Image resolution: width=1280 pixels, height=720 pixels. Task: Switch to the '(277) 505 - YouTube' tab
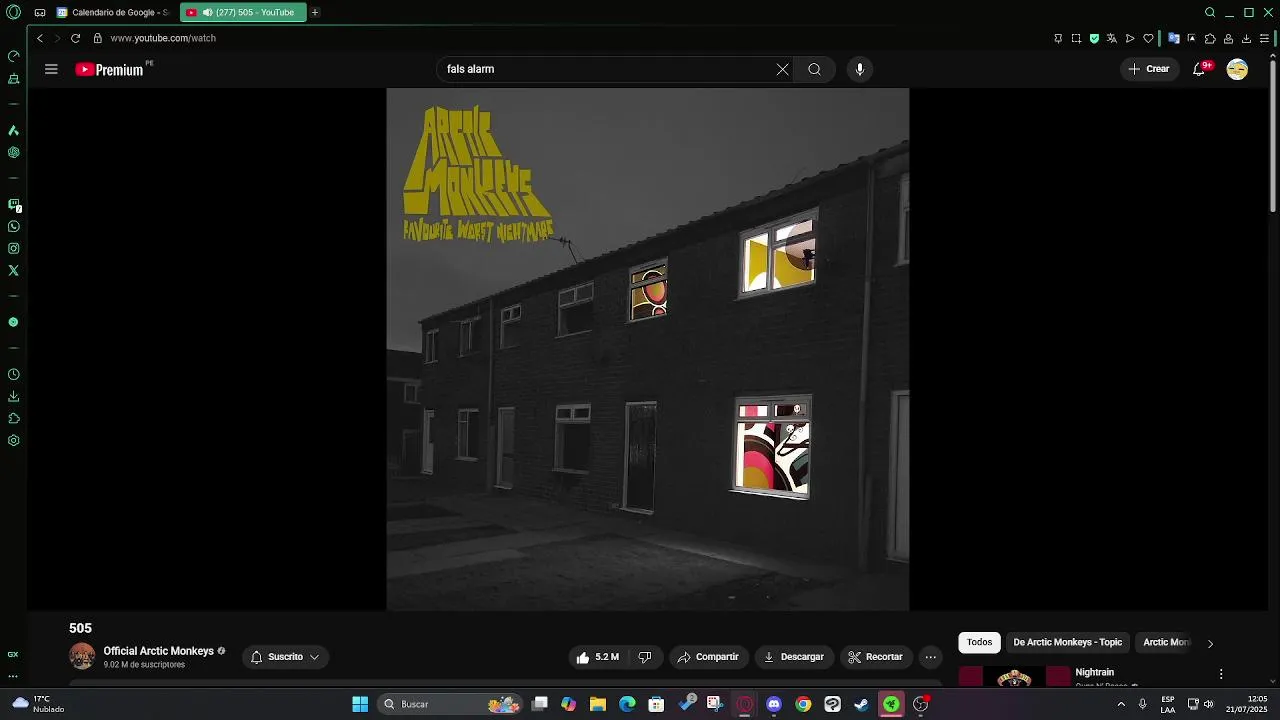pyautogui.click(x=242, y=12)
